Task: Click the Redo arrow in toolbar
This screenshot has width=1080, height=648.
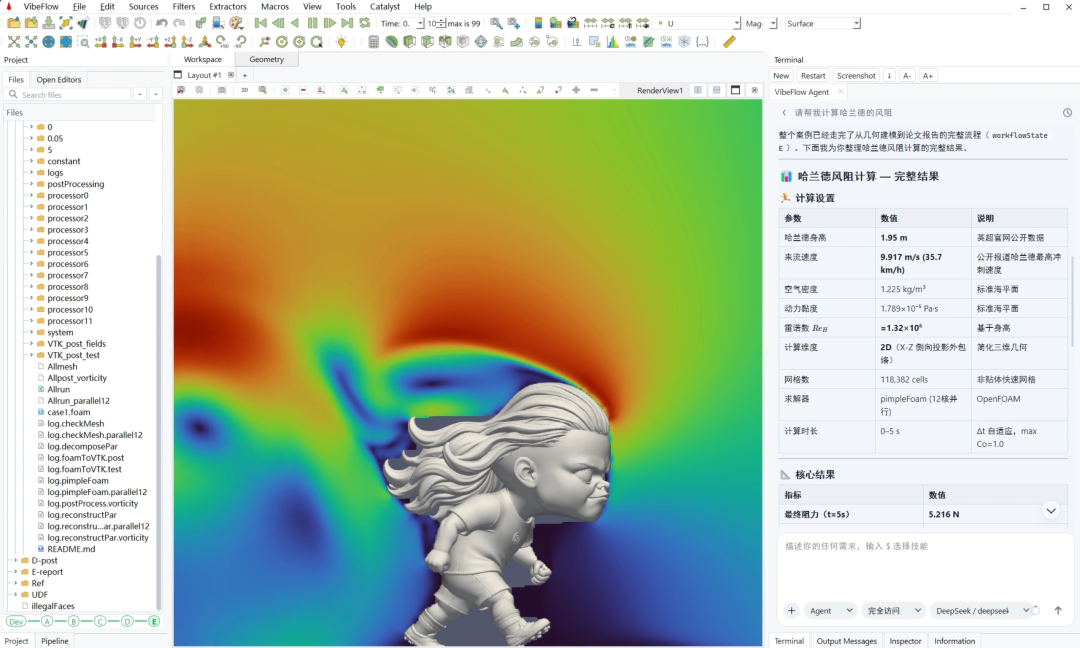Action: coord(179,23)
